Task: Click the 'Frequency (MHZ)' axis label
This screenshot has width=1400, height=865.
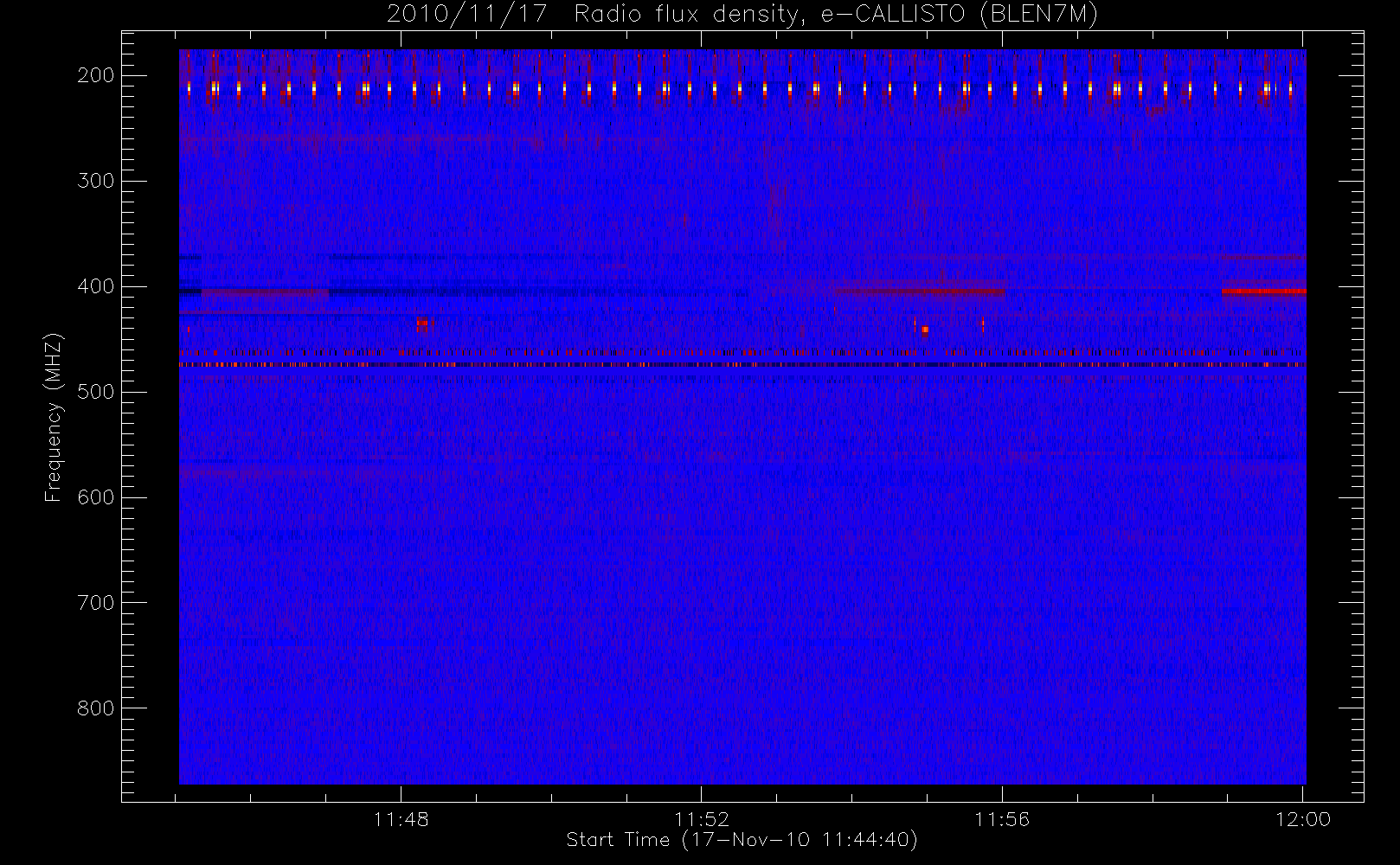Action: pyautogui.click(x=54, y=417)
